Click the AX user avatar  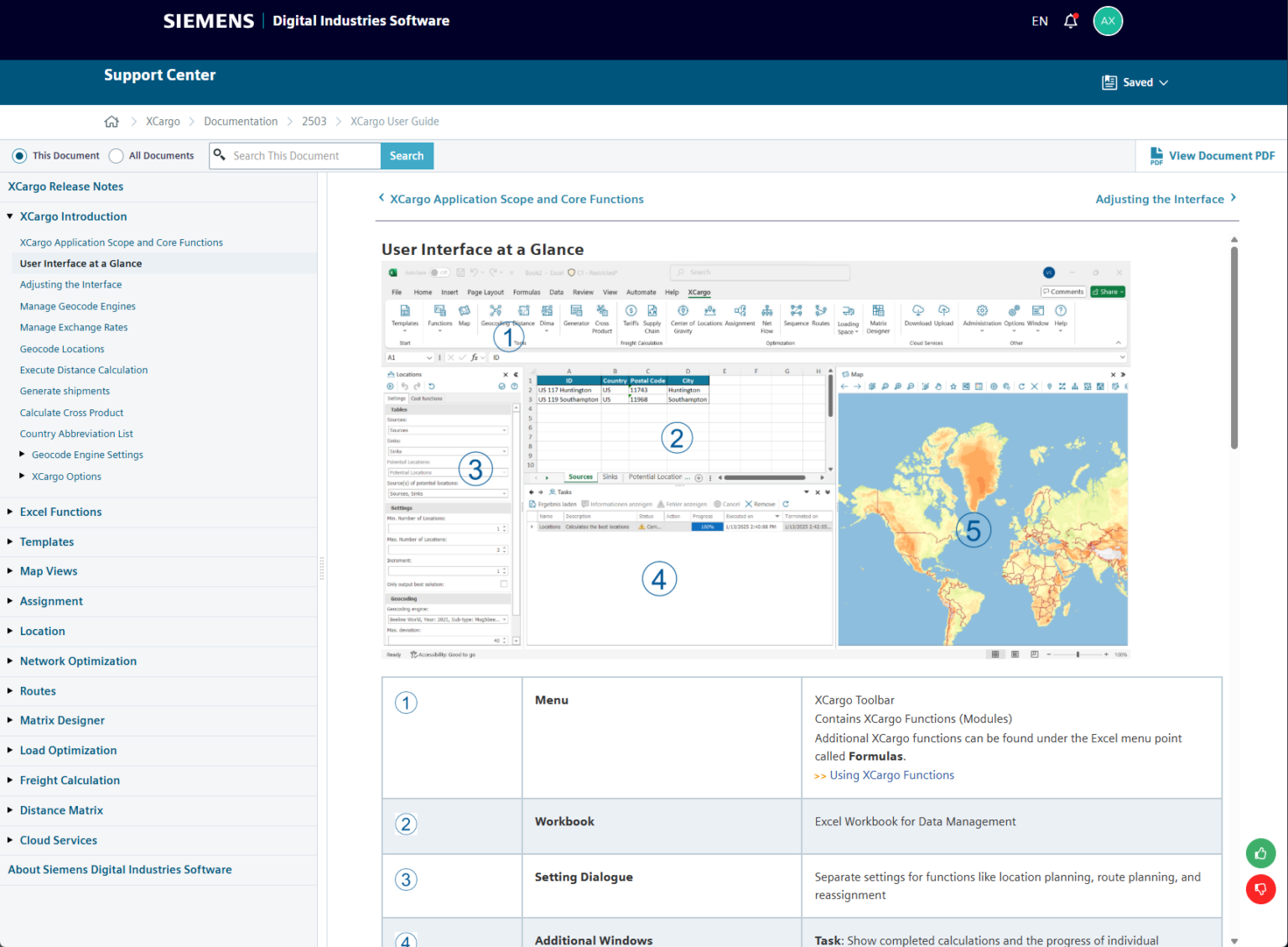[x=1107, y=21]
